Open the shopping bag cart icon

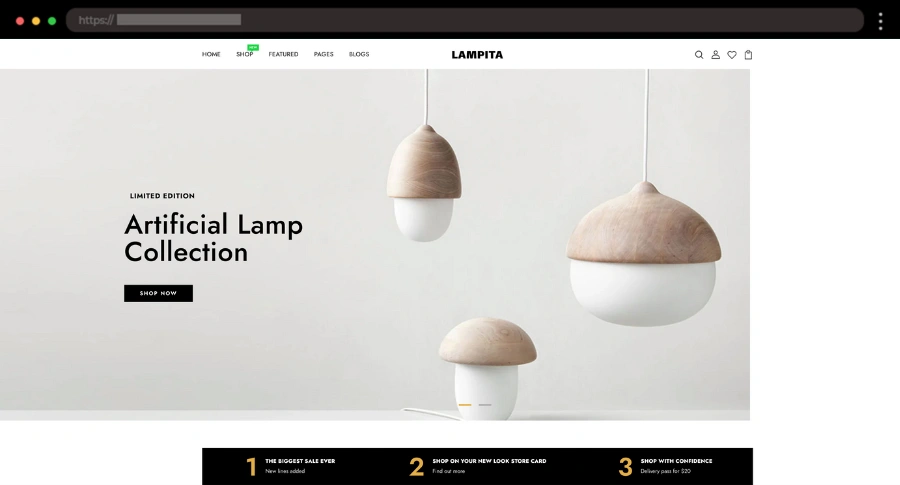click(x=748, y=55)
